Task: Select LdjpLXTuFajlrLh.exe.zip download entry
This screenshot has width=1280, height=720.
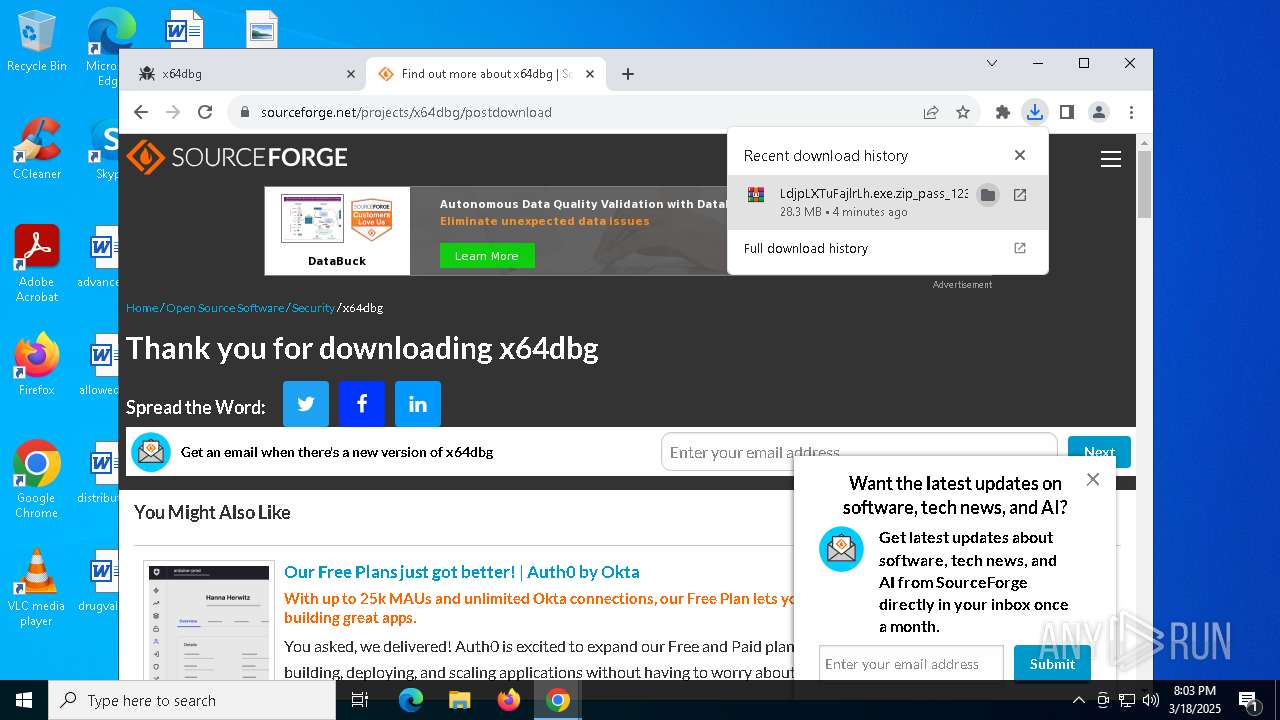Action: coord(887,202)
